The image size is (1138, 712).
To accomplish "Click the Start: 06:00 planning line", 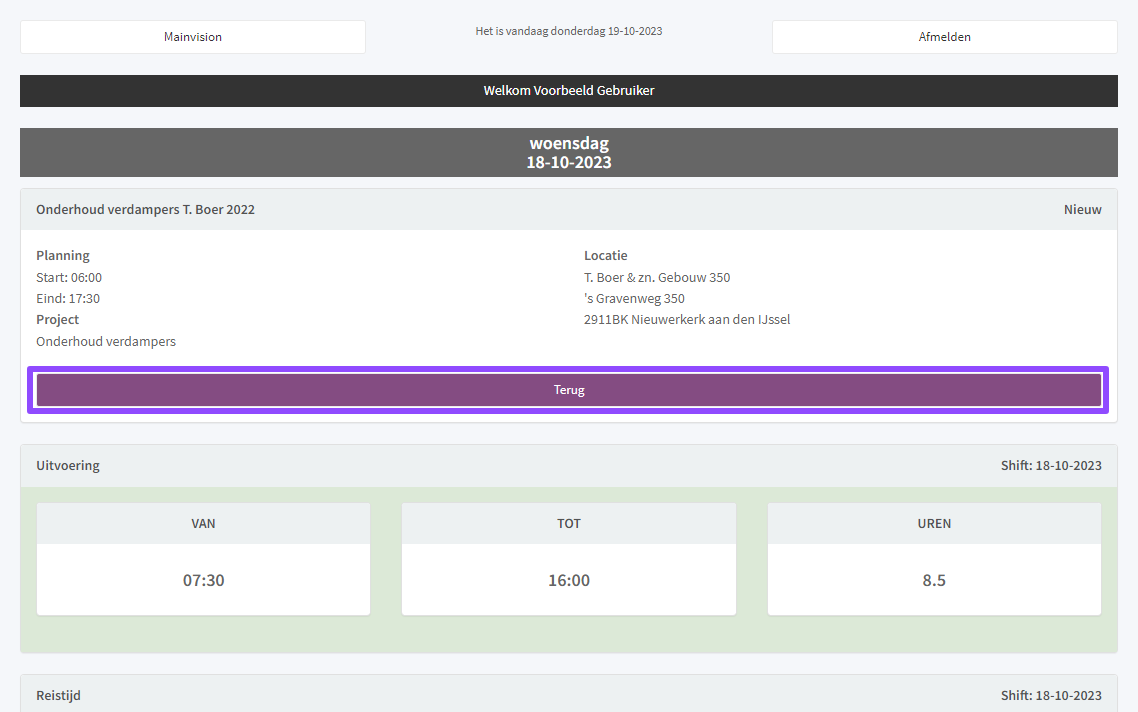I will (69, 278).
